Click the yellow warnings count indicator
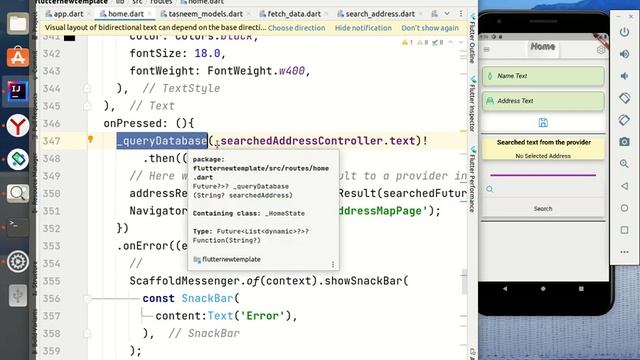Screen dimensions: 640x360 pos(408,42)
